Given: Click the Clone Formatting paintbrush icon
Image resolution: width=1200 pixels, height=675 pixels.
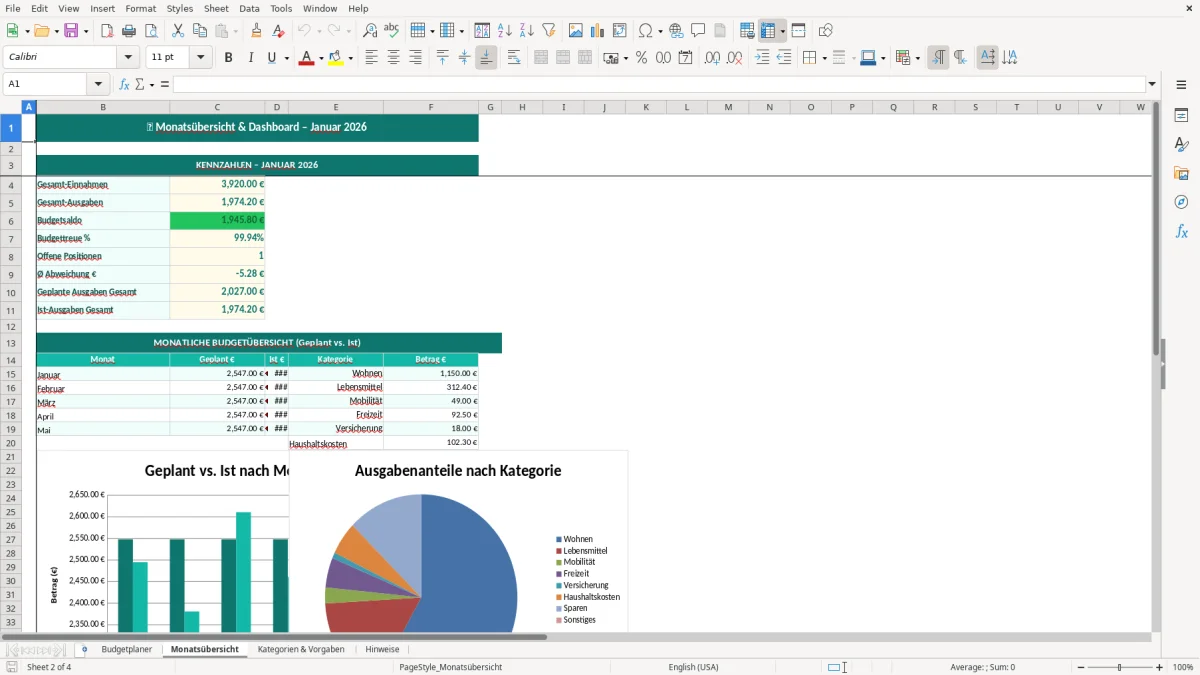Looking at the screenshot, I should pos(257,31).
